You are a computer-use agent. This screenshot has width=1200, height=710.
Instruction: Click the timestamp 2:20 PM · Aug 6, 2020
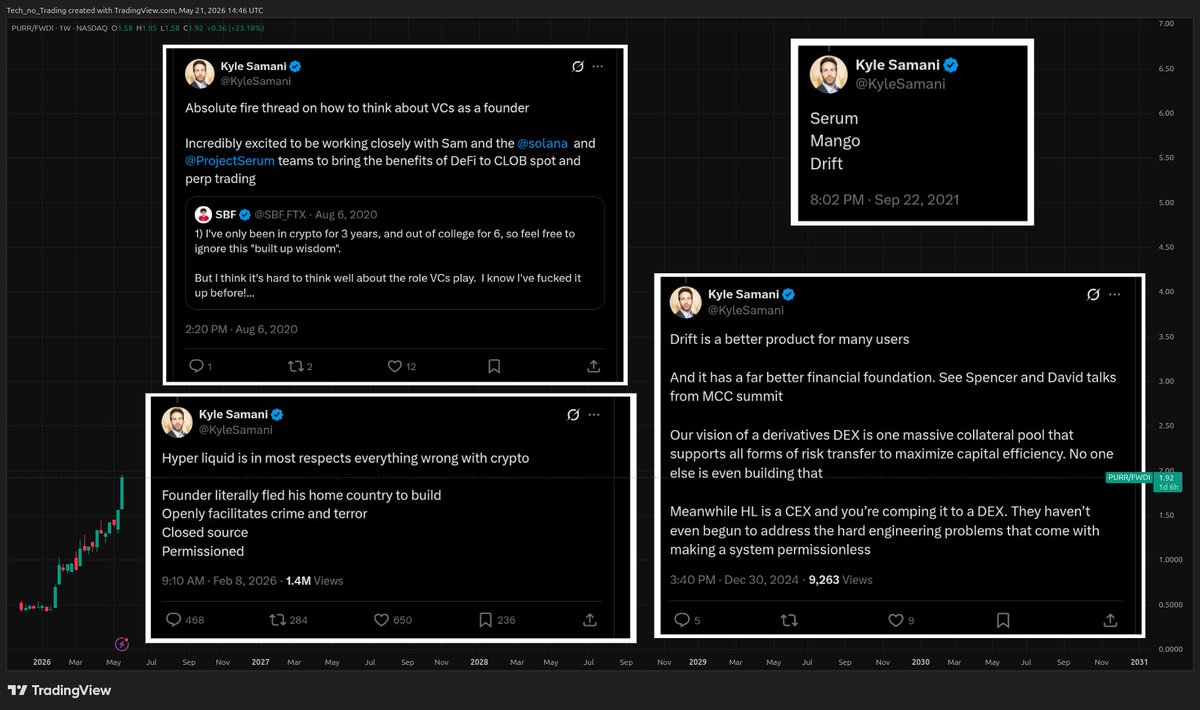tap(242, 329)
